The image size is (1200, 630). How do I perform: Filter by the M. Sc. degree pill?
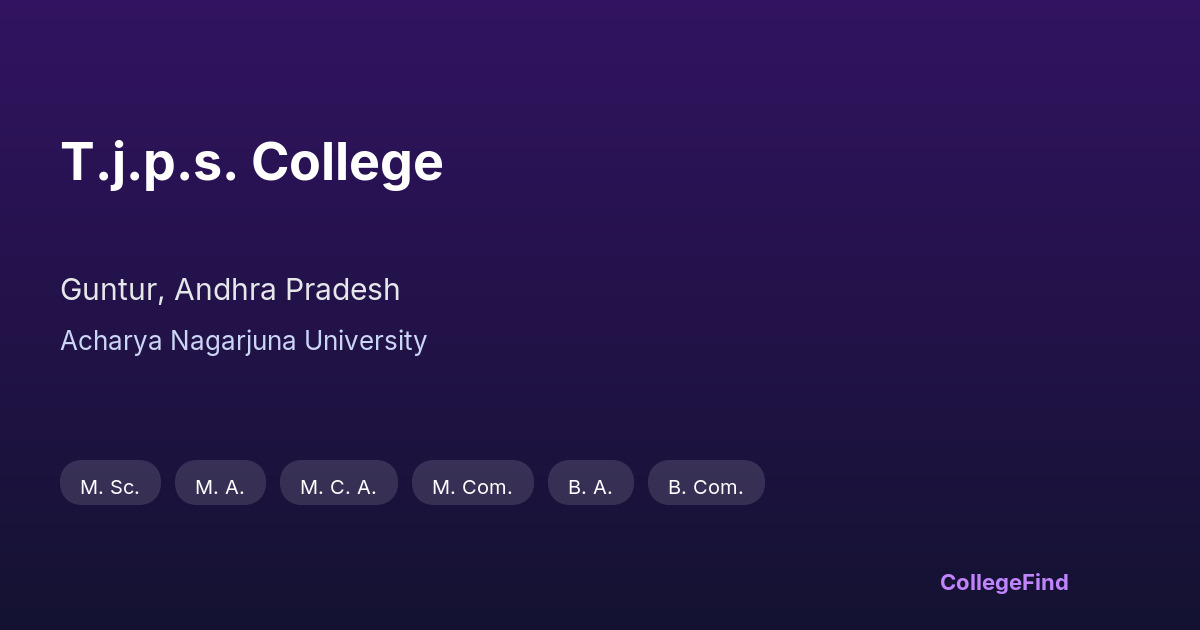(x=110, y=486)
